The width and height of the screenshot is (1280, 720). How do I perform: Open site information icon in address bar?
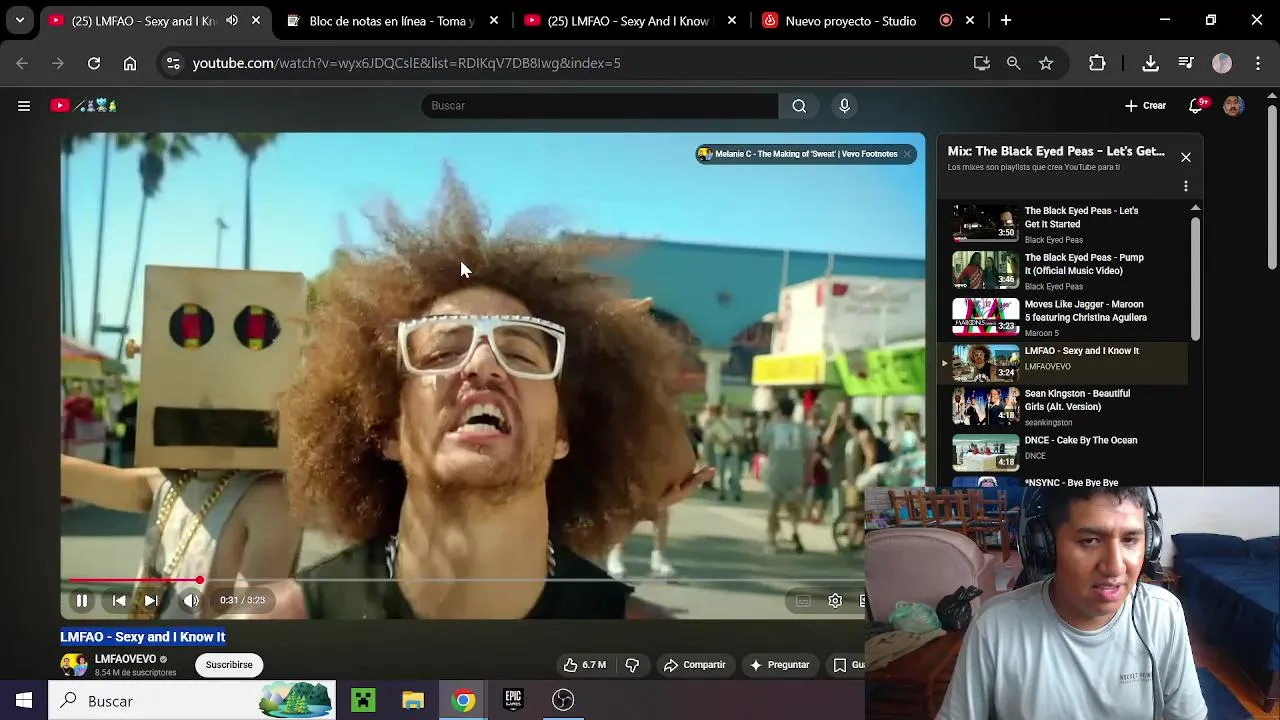pos(173,63)
